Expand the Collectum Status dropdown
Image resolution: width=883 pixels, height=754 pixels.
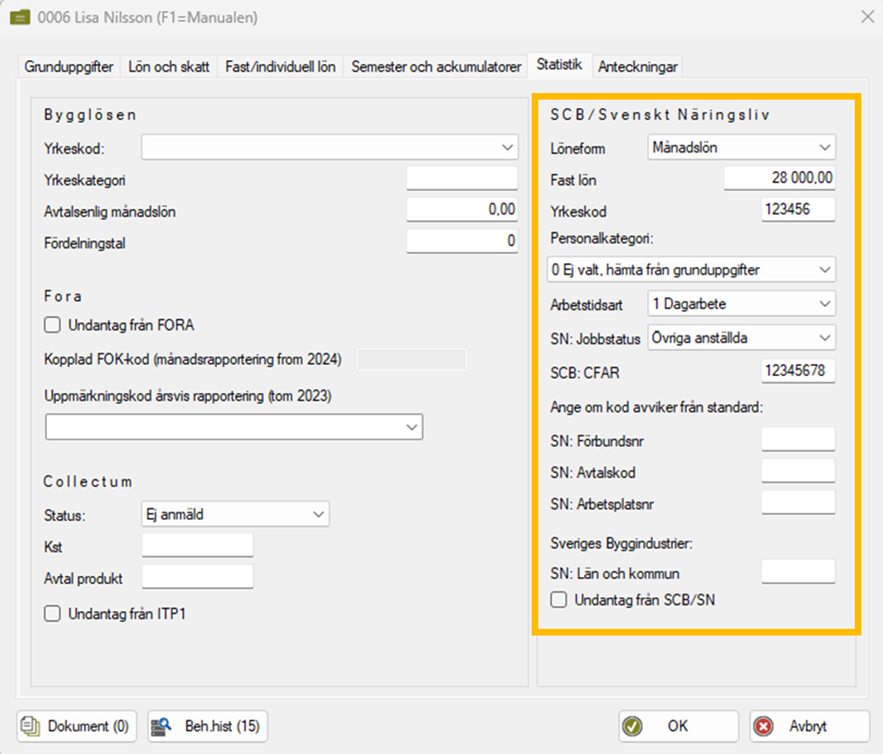pos(318,515)
